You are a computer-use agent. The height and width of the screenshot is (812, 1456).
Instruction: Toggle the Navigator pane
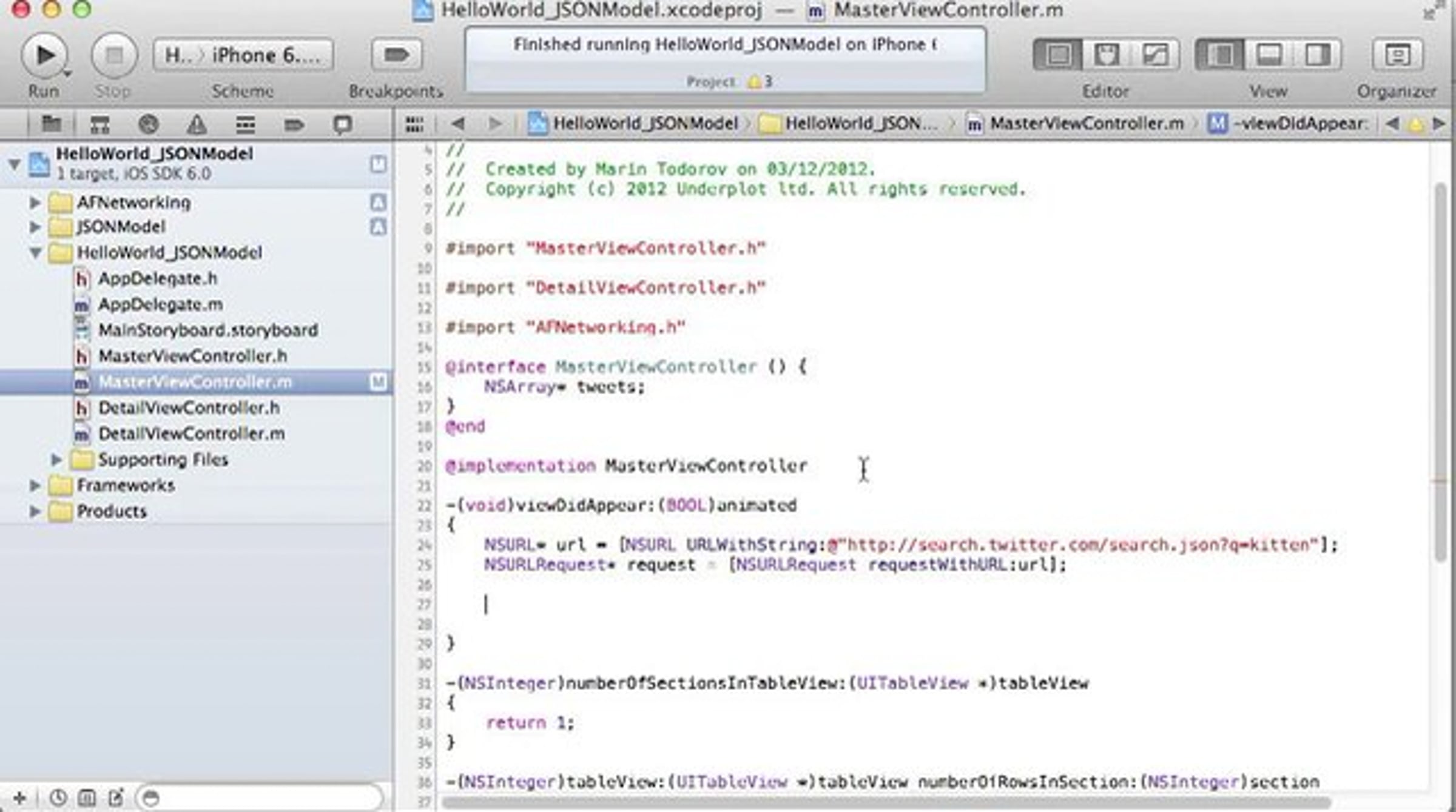[x=1220, y=55]
